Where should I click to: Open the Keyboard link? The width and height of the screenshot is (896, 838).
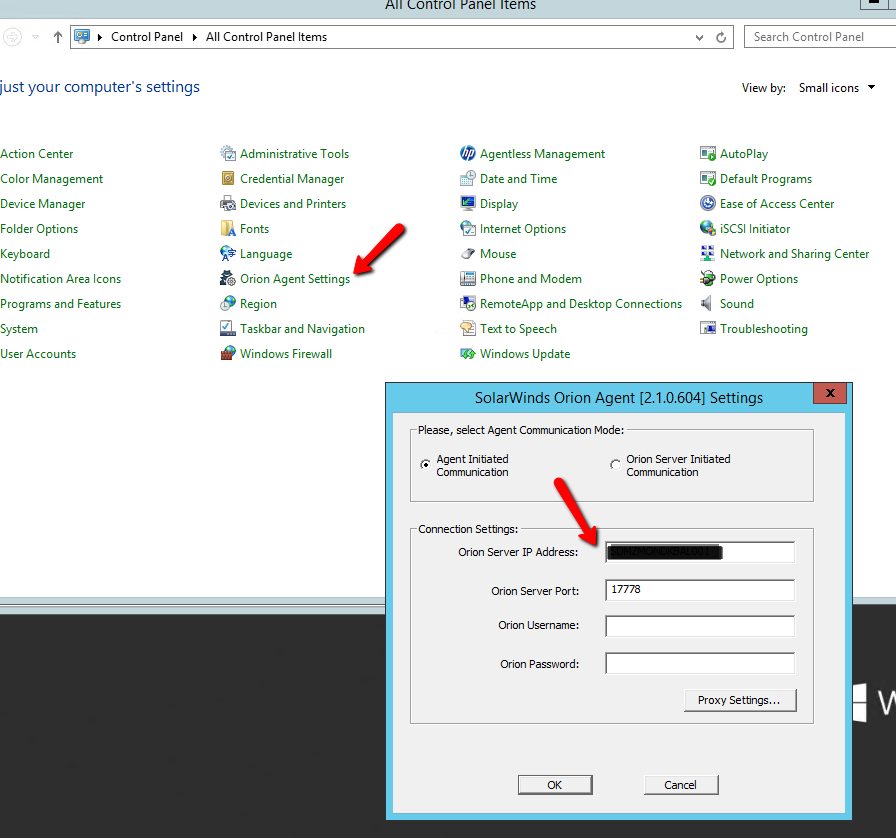click(25, 254)
